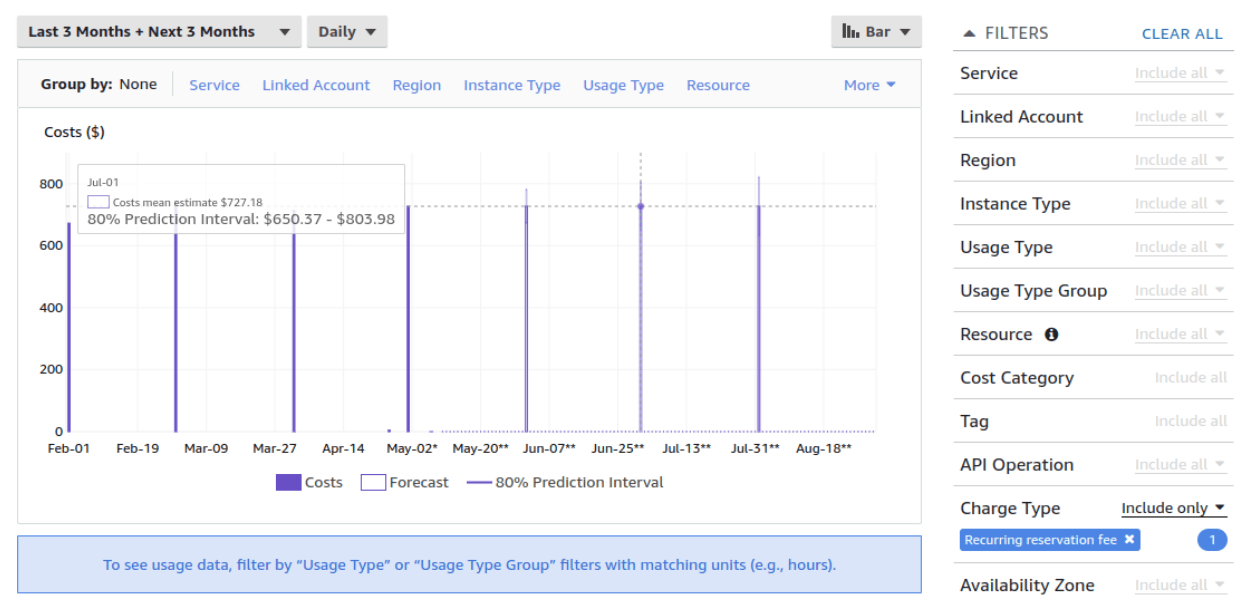Click the Jun-25 forecast data point
This screenshot has width=1252, height=600.
click(640, 207)
